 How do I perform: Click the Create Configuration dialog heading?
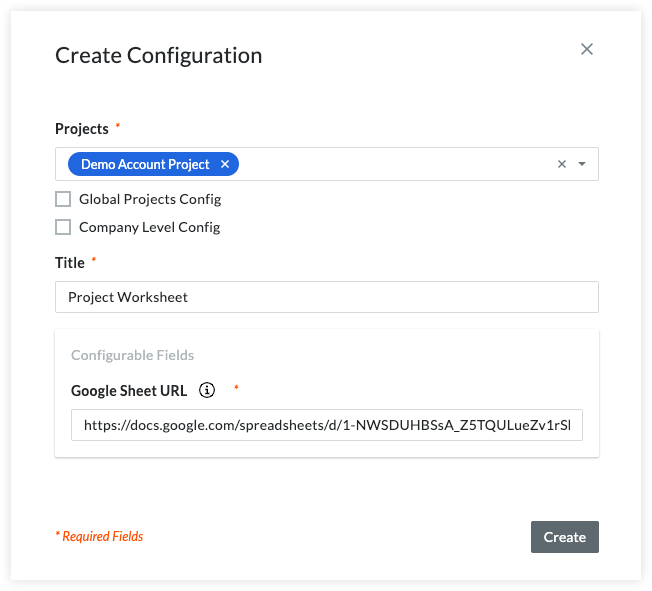158,55
